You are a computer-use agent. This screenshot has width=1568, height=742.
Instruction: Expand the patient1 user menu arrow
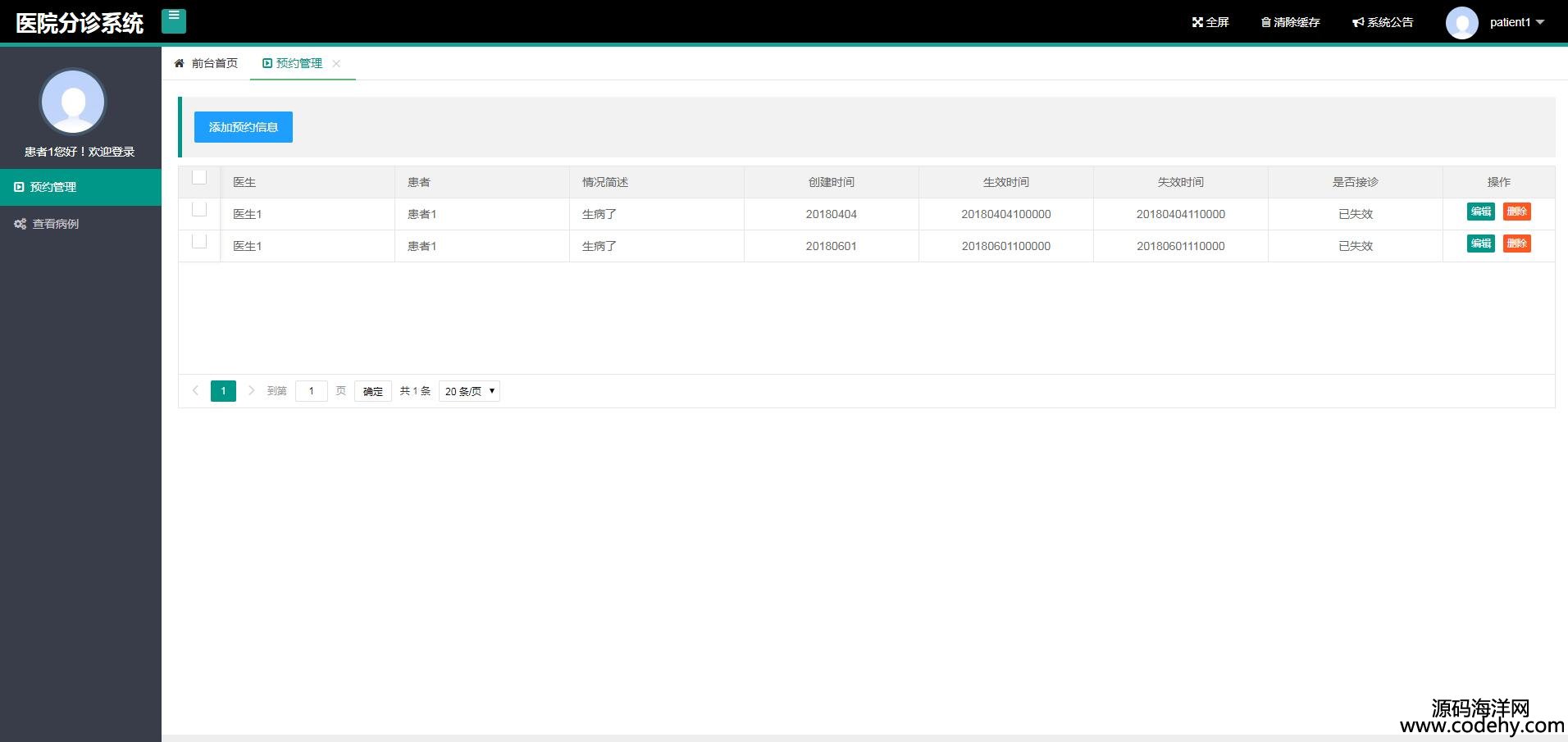[1539, 22]
